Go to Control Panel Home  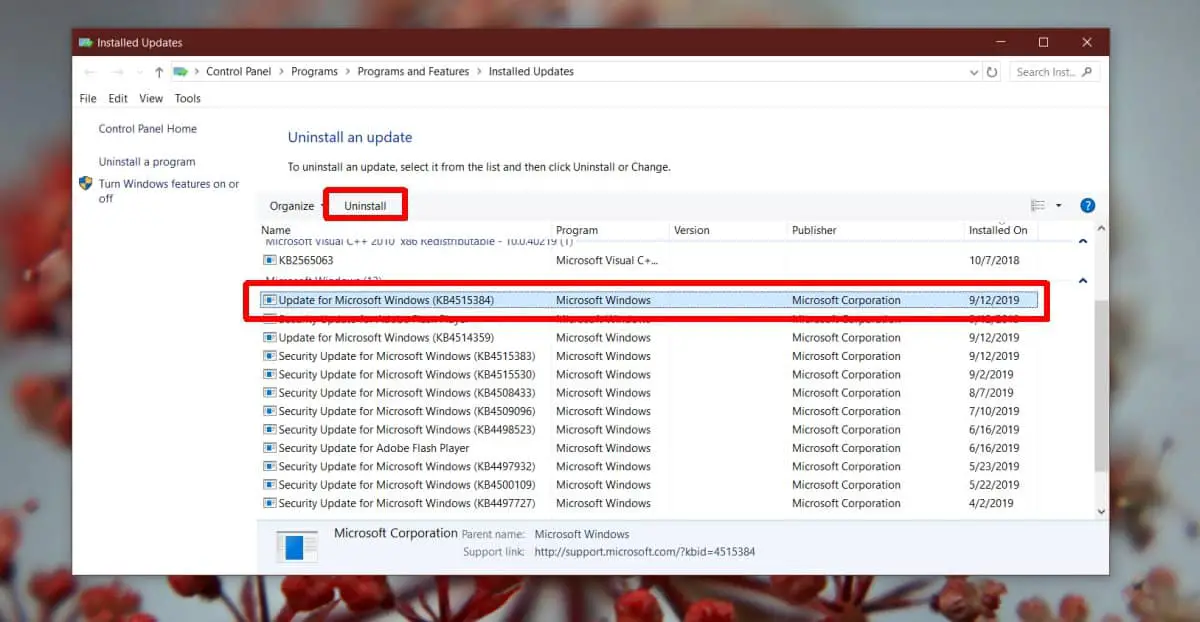click(148, 129)
